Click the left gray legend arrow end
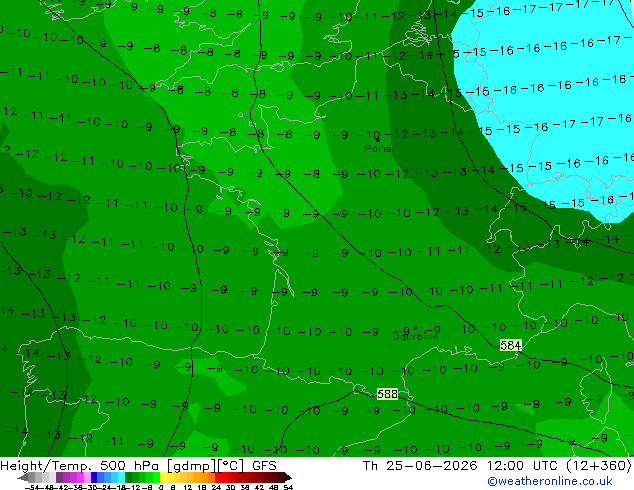 coord(23,478)
